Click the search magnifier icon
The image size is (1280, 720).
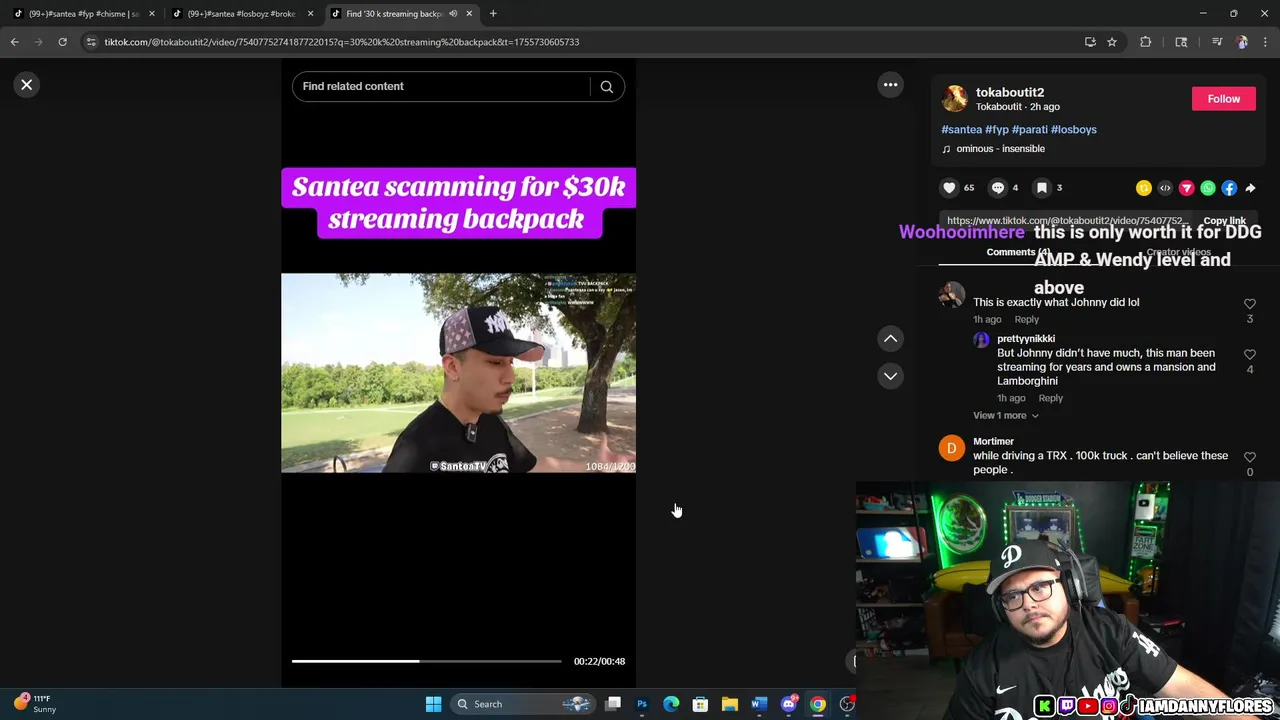[x=606, y=87]
